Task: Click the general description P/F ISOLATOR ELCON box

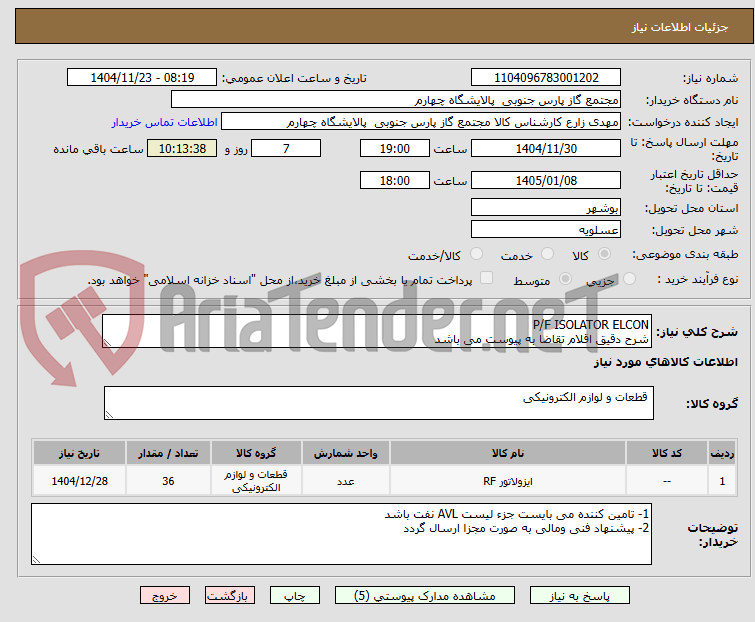Action: pyautogui.click(x=377, y=331)
